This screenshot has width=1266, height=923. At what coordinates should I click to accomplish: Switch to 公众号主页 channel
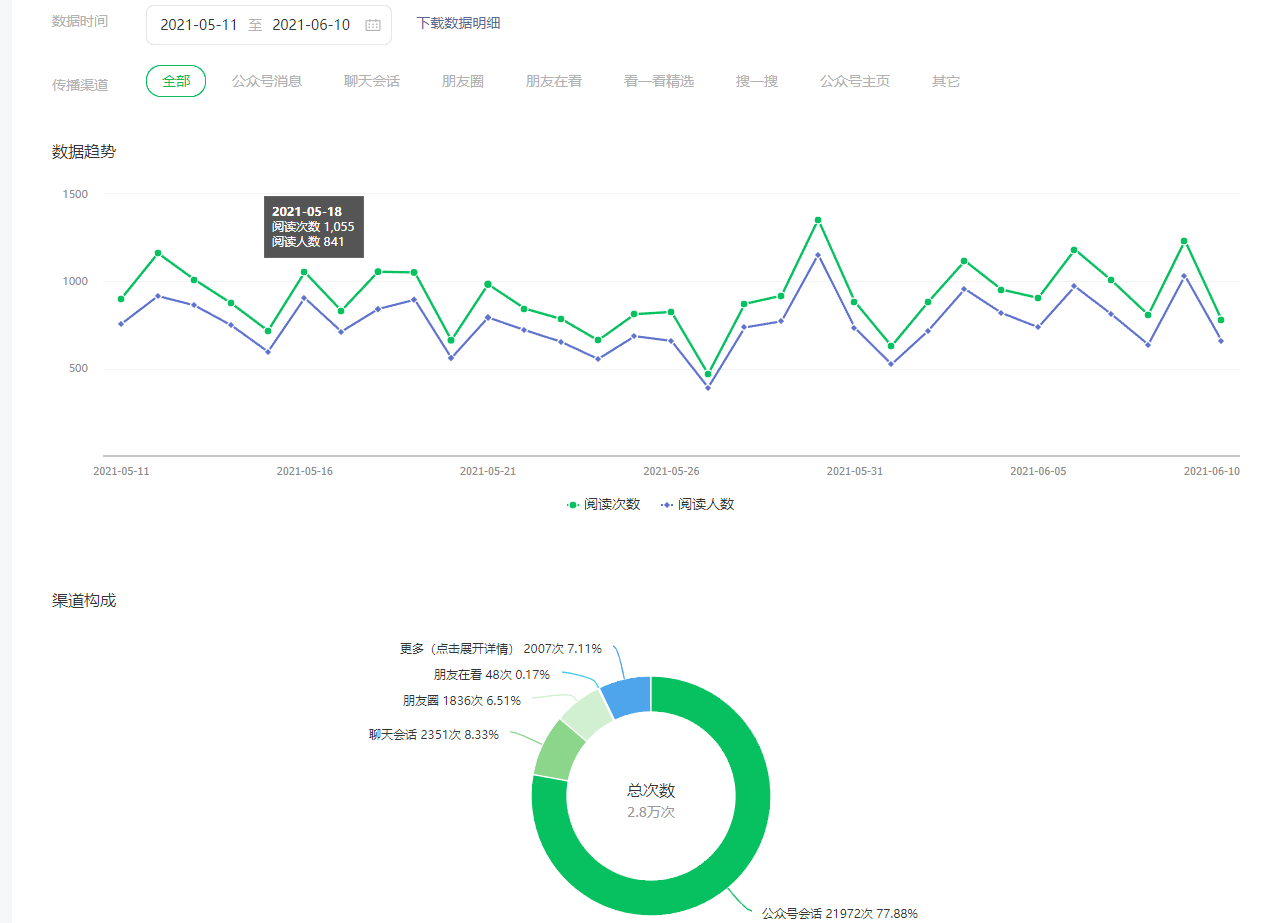tap(855, 81)
